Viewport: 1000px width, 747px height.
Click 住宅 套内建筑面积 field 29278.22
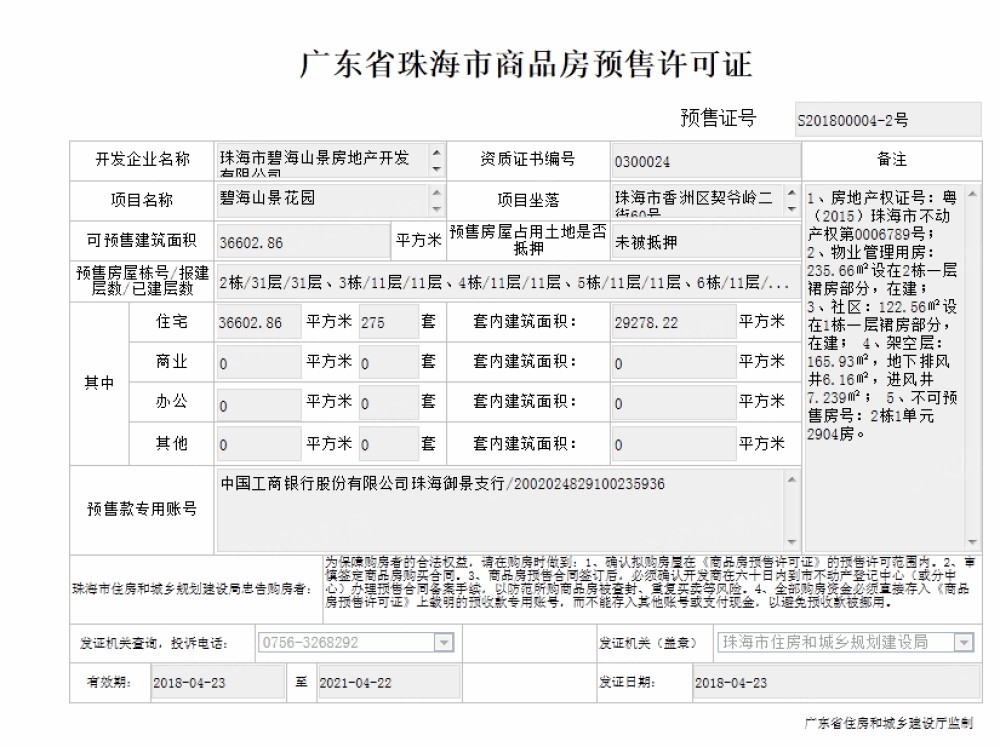[674, 322]
